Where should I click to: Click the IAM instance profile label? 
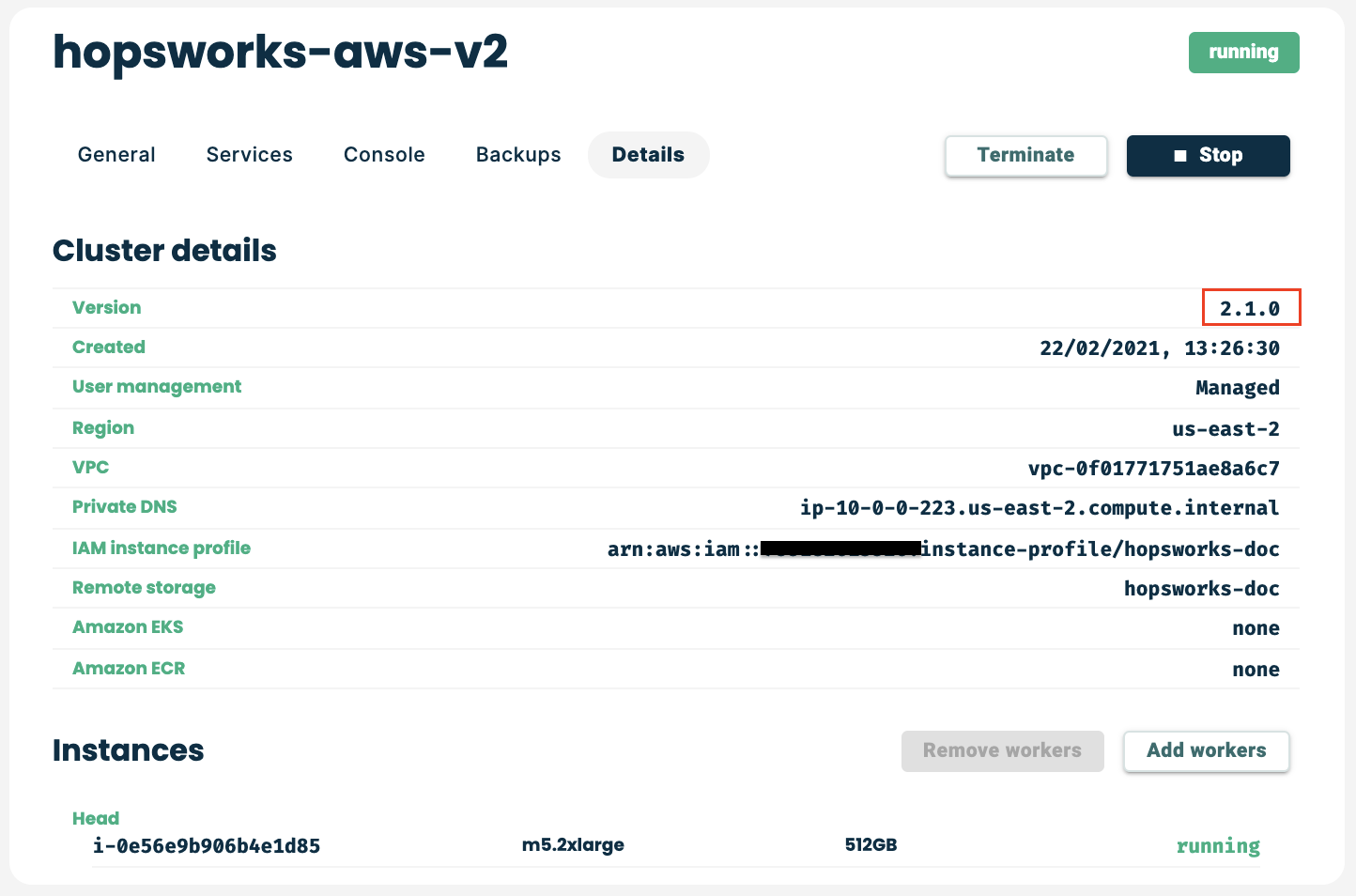click(x=162, y=548)
